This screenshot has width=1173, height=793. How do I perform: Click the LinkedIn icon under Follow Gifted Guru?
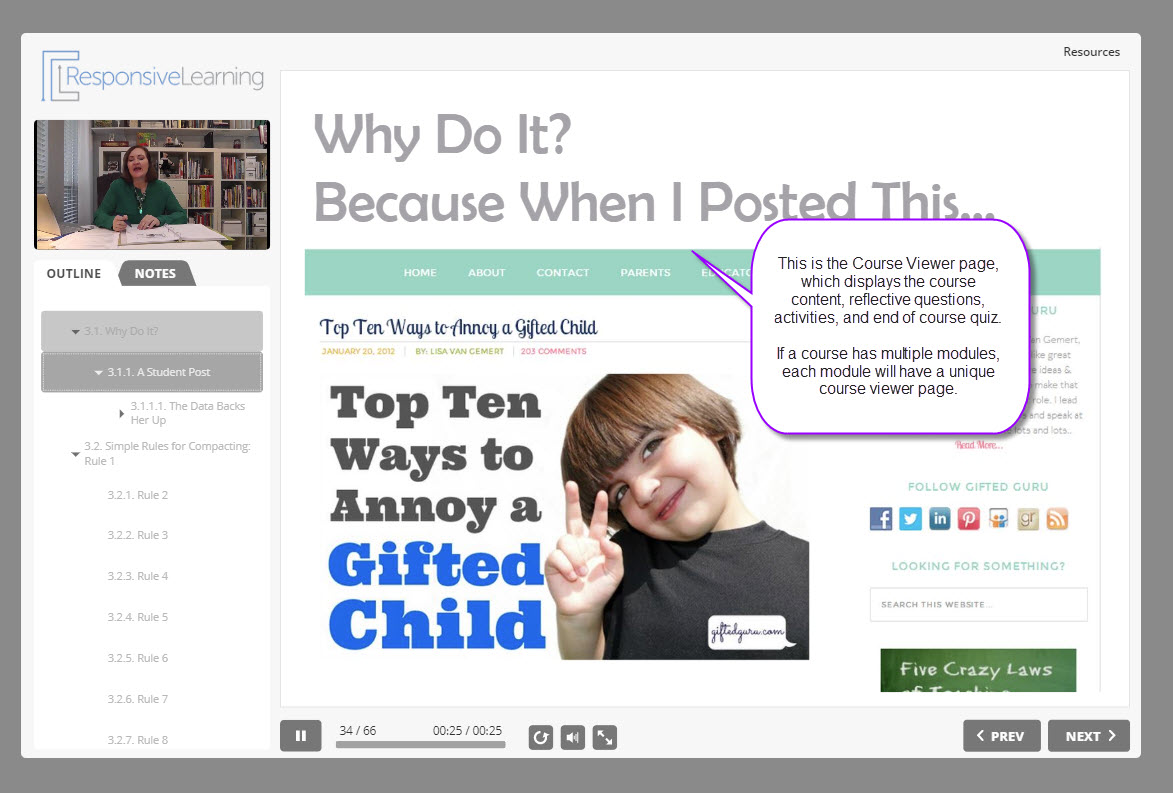[940, 518]
